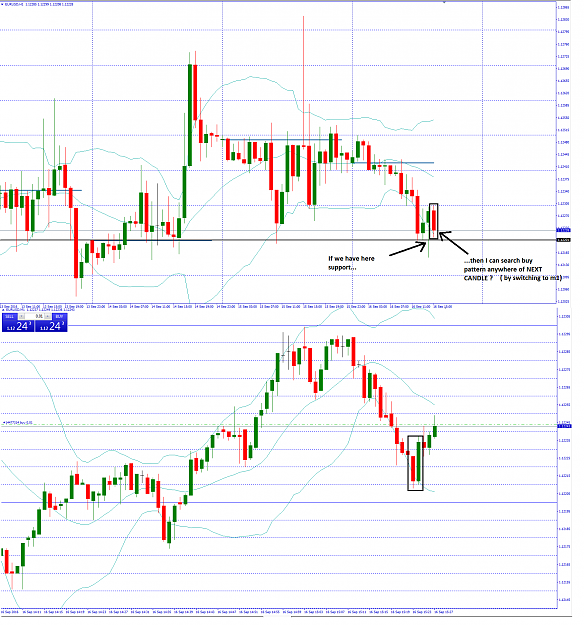584x625 pixels.
Task: Click the trade volume input field
Action: [x=34, y=316]
